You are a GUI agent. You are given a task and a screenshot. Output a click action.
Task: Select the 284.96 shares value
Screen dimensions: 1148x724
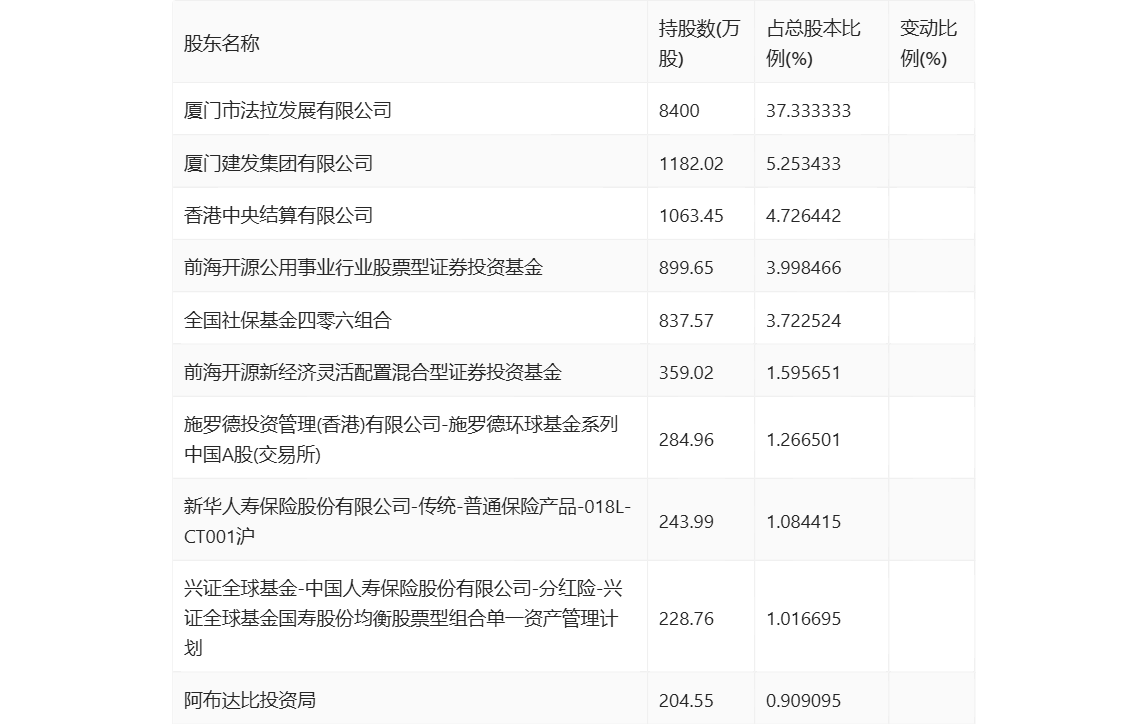pyautogui.click(x=686, y=439)
